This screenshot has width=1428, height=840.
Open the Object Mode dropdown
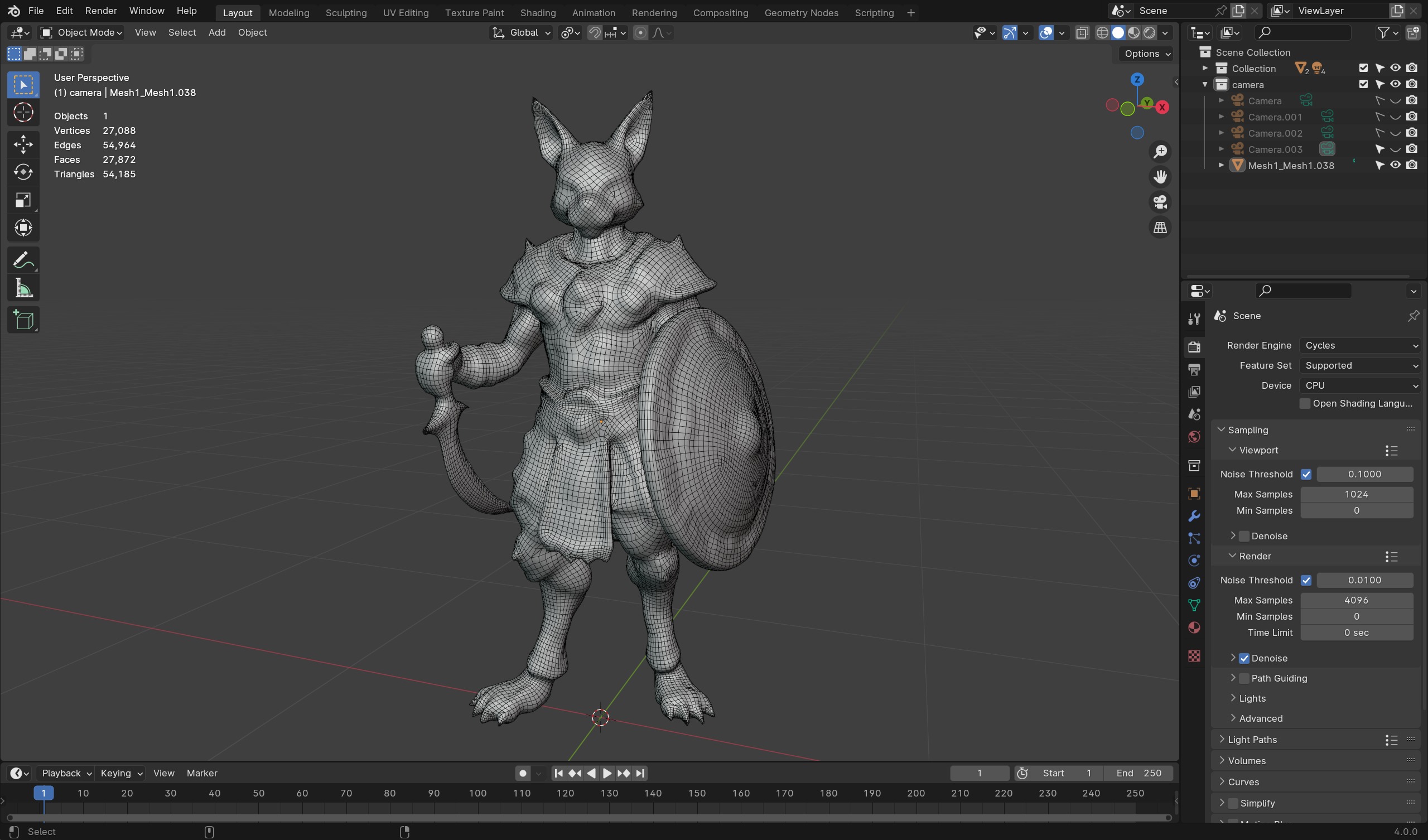81,33
